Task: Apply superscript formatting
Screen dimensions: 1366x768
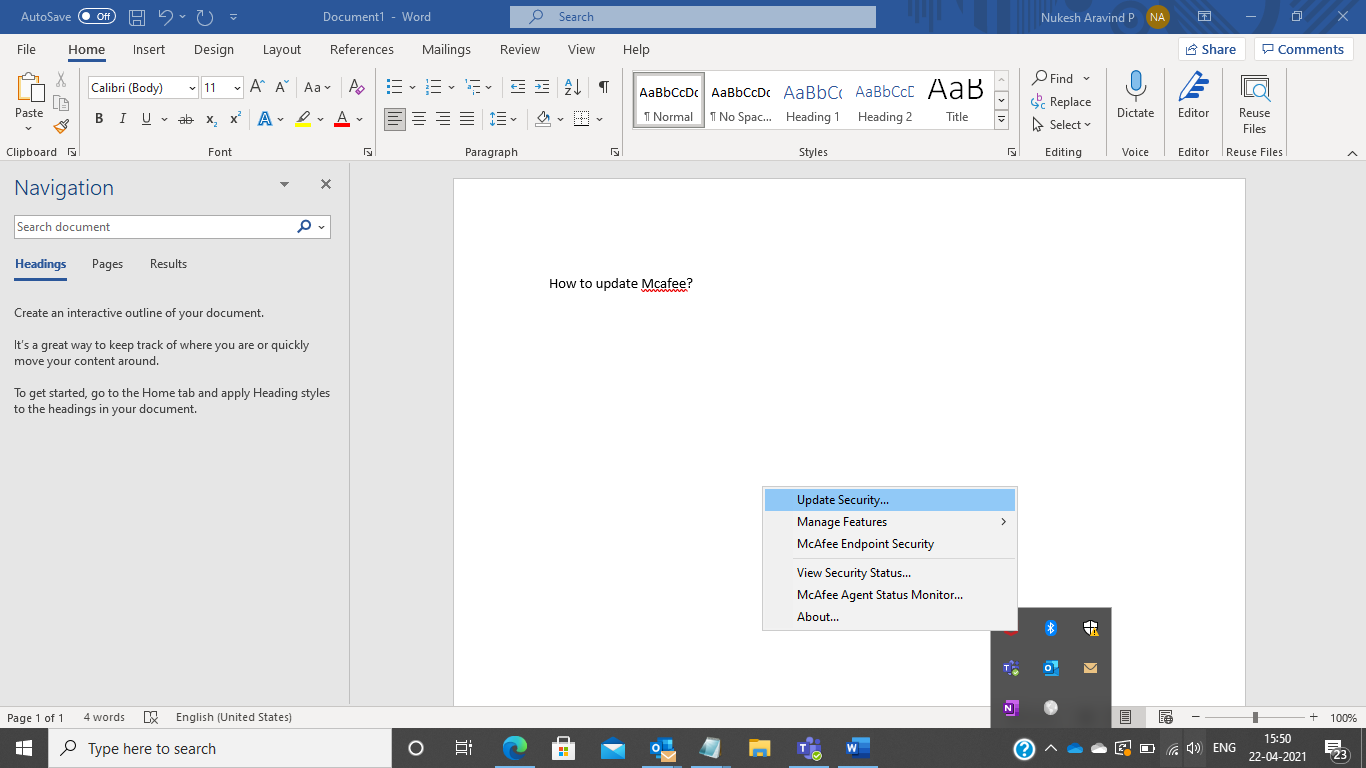Action: [x=235, y=119]
